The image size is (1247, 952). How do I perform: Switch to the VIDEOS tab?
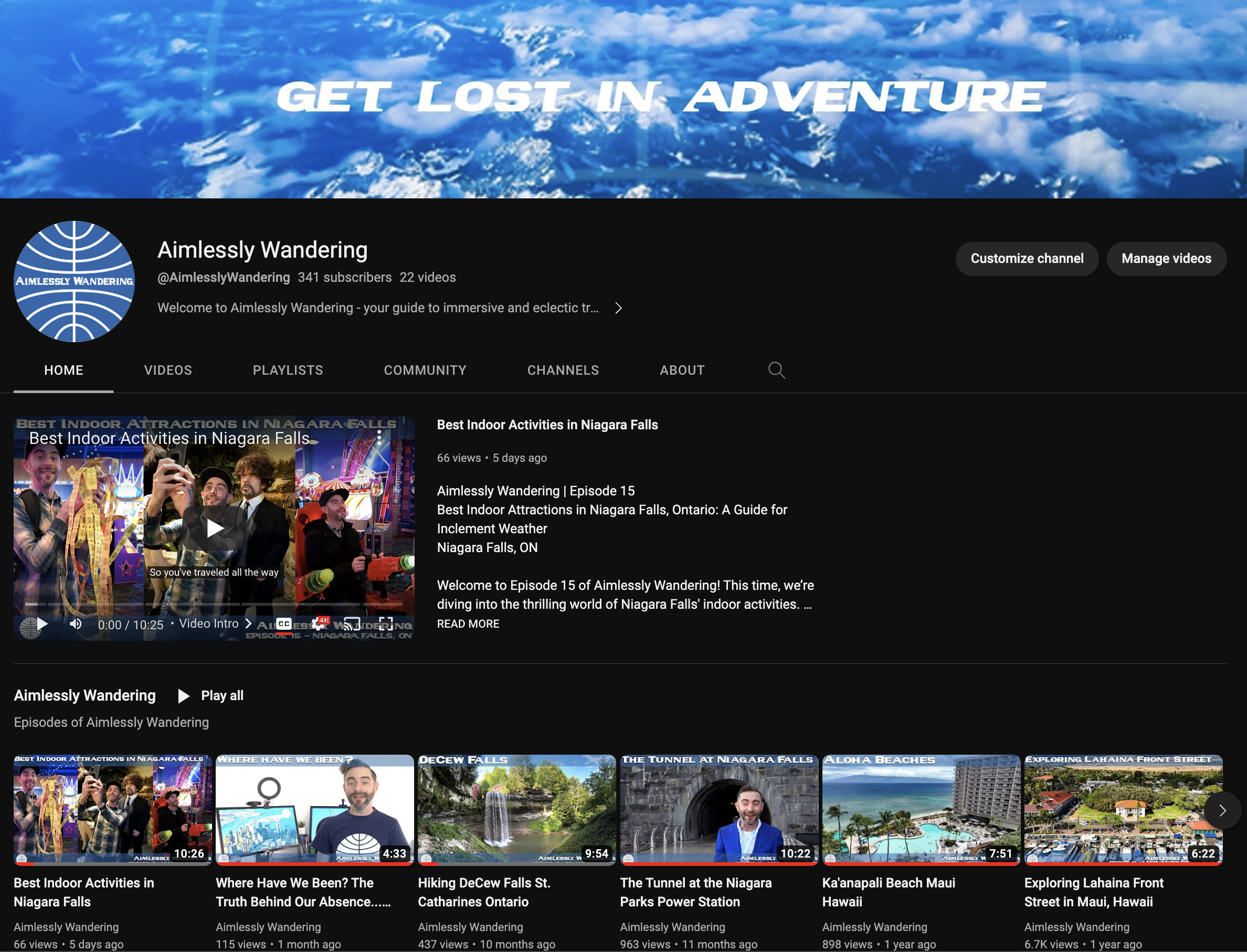pos(168,370)
